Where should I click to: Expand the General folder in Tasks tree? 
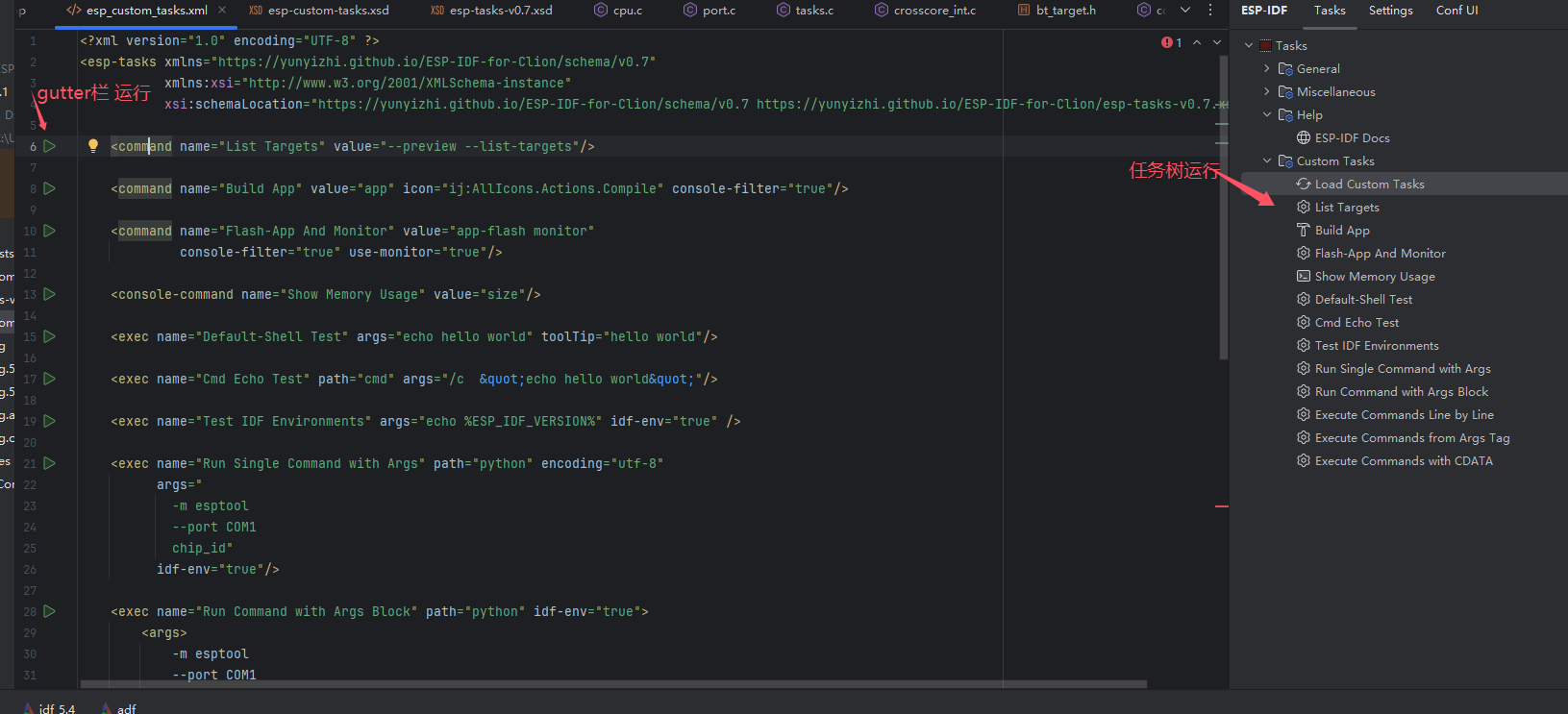[x=1267, y=68]
